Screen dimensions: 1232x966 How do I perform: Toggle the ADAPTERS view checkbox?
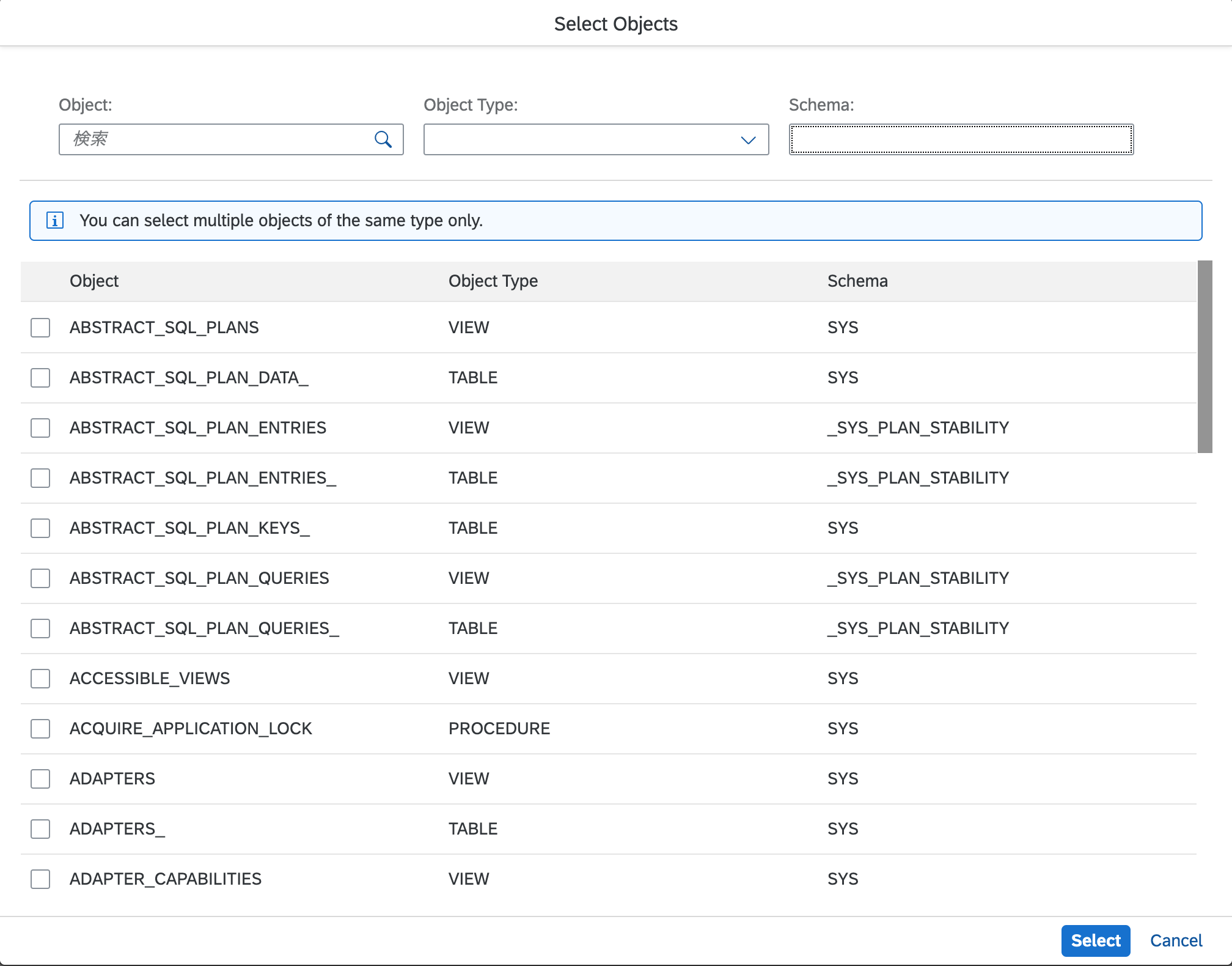click(x=40, y=779)
